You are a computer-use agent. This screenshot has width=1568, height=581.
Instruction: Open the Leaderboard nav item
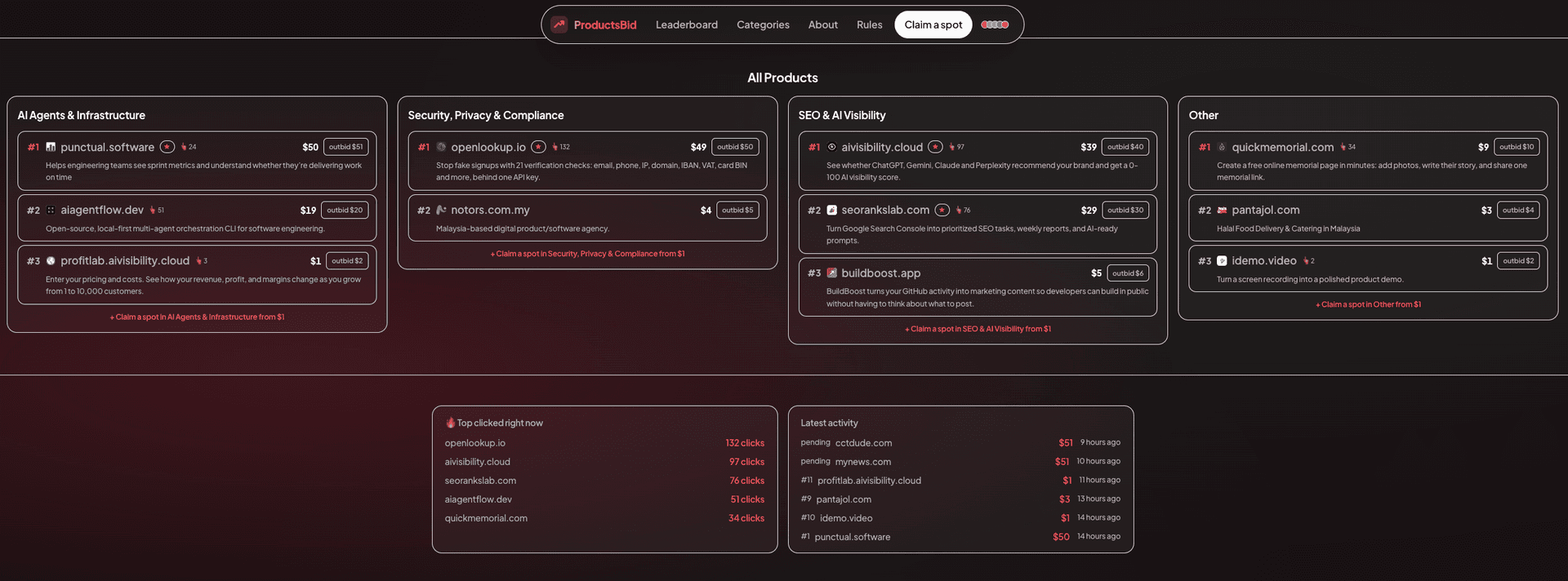(687, 24)
